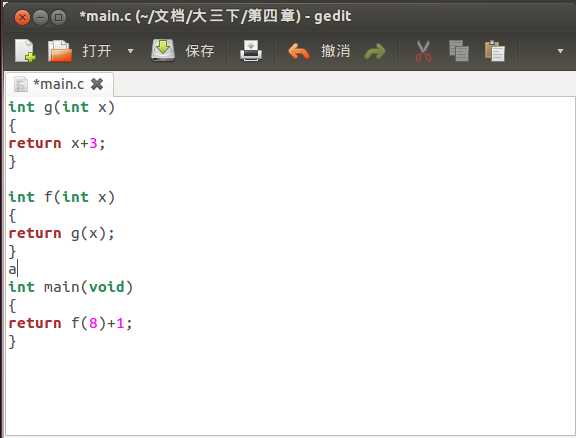Viewport: 576px width, 438px height.
Task: Click the line 'int f(int x)'
Action: click(62, 197)
